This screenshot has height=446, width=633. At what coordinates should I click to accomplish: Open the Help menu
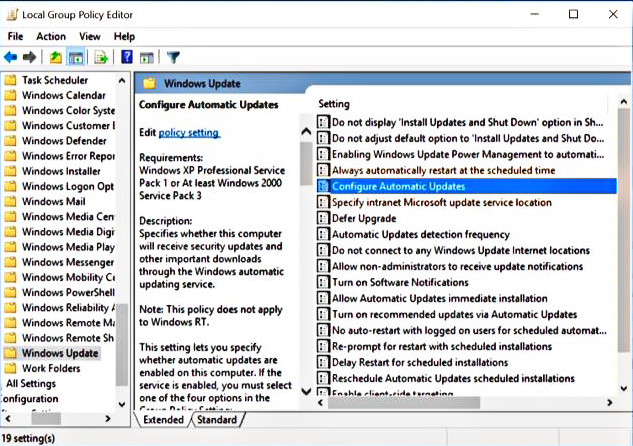pyautogui.click(x=124, y=36)
